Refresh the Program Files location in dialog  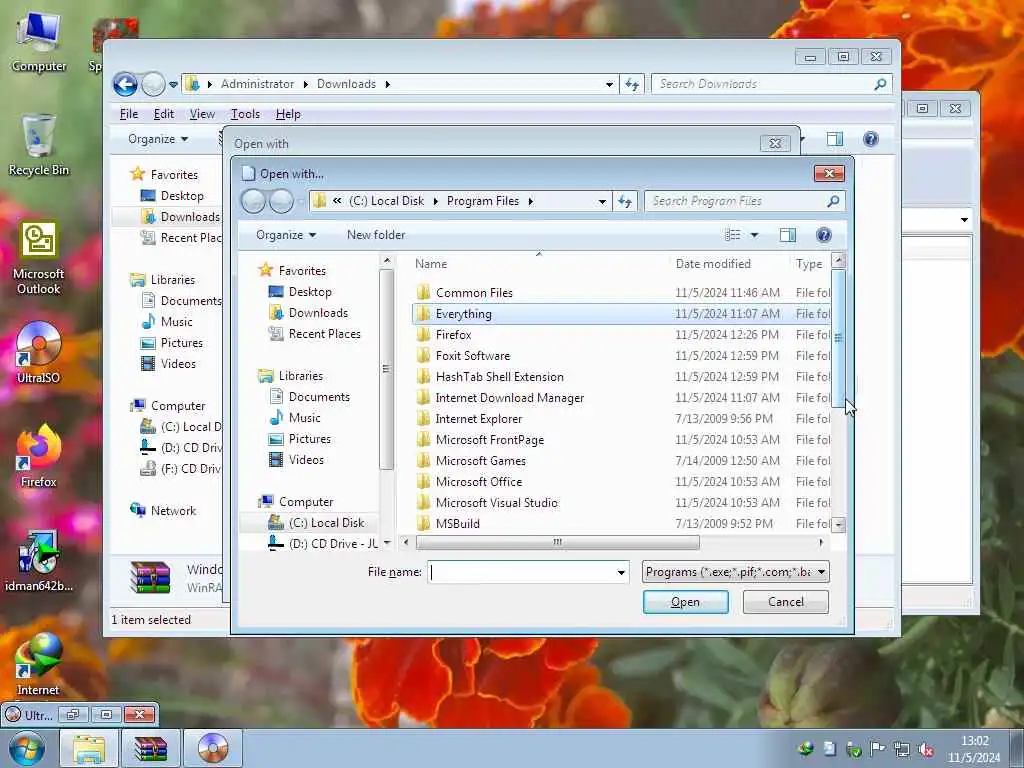coord(625,201)
